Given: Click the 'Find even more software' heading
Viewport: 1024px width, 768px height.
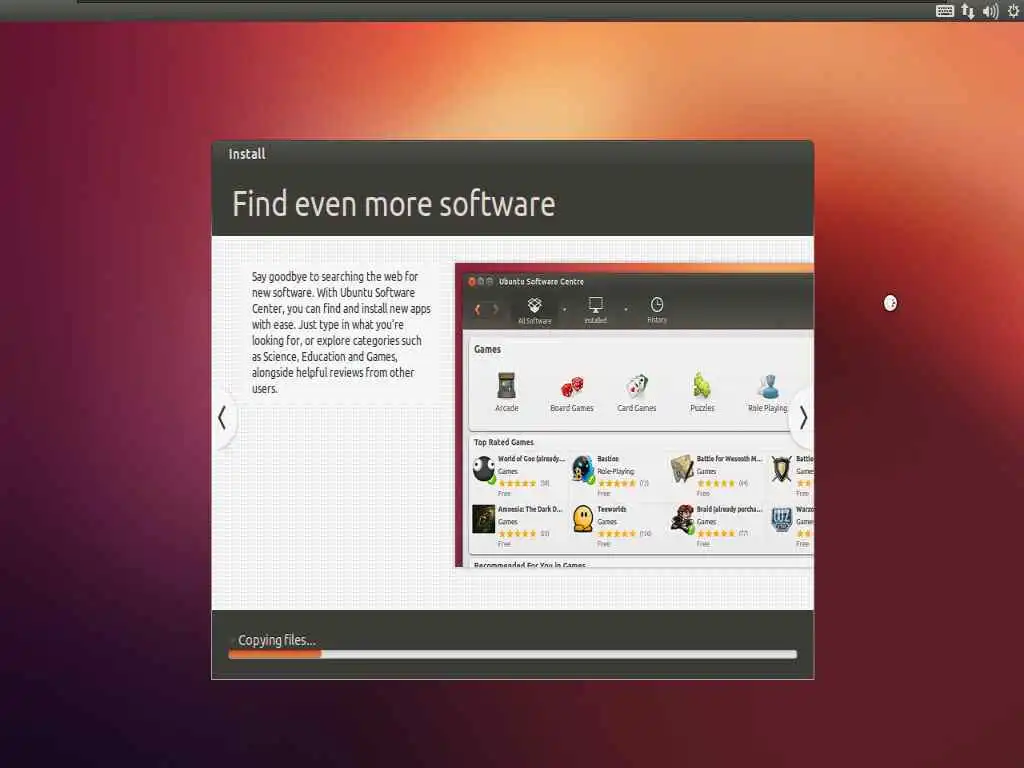Looking at the screenshot, I should pyautogui.click(x=394, y=204).
